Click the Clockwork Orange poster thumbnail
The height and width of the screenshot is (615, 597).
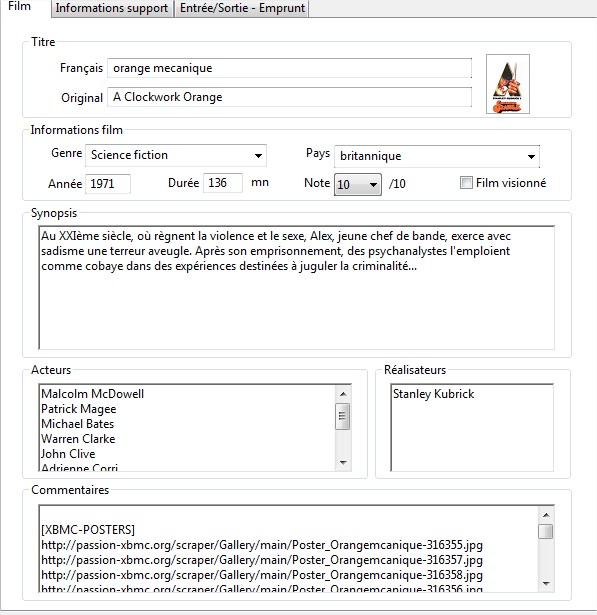(508, 84)
